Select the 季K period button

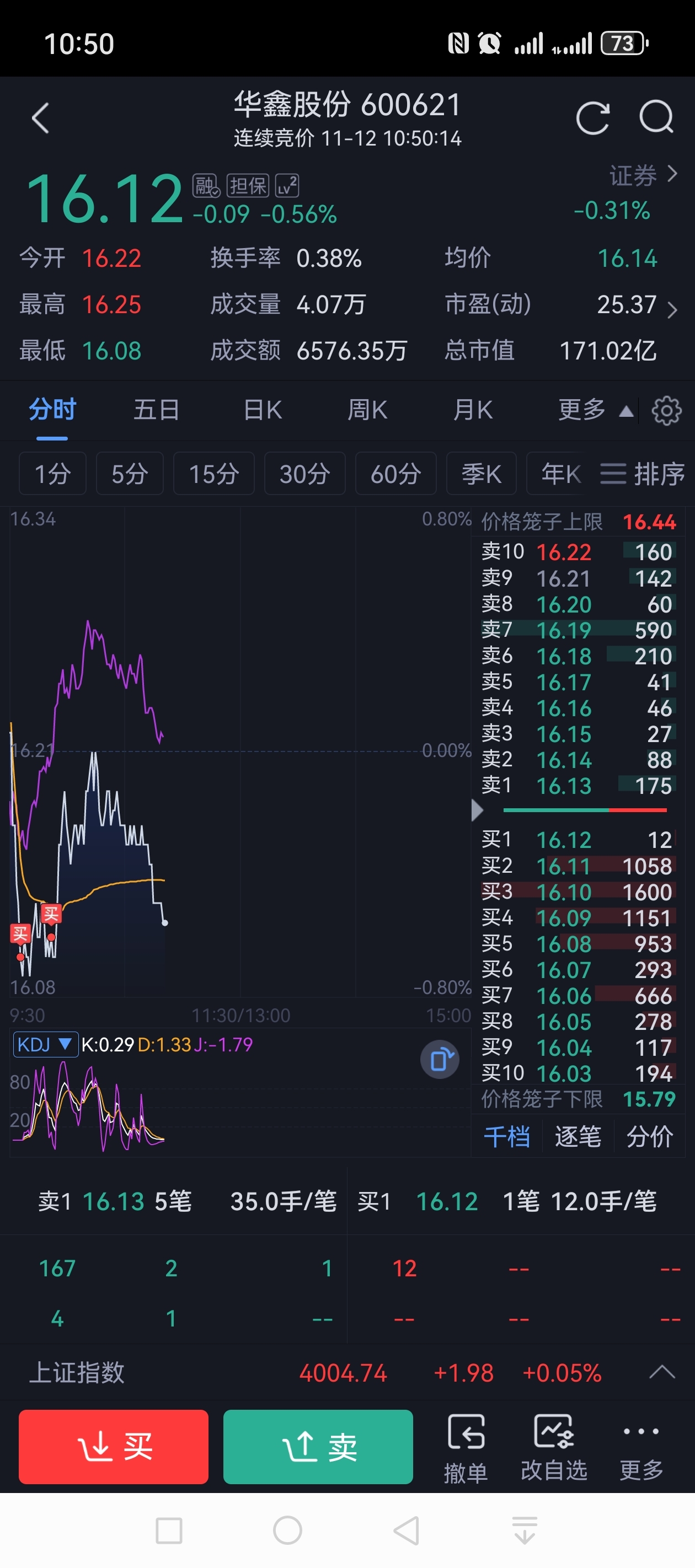(x=481, y=474)
